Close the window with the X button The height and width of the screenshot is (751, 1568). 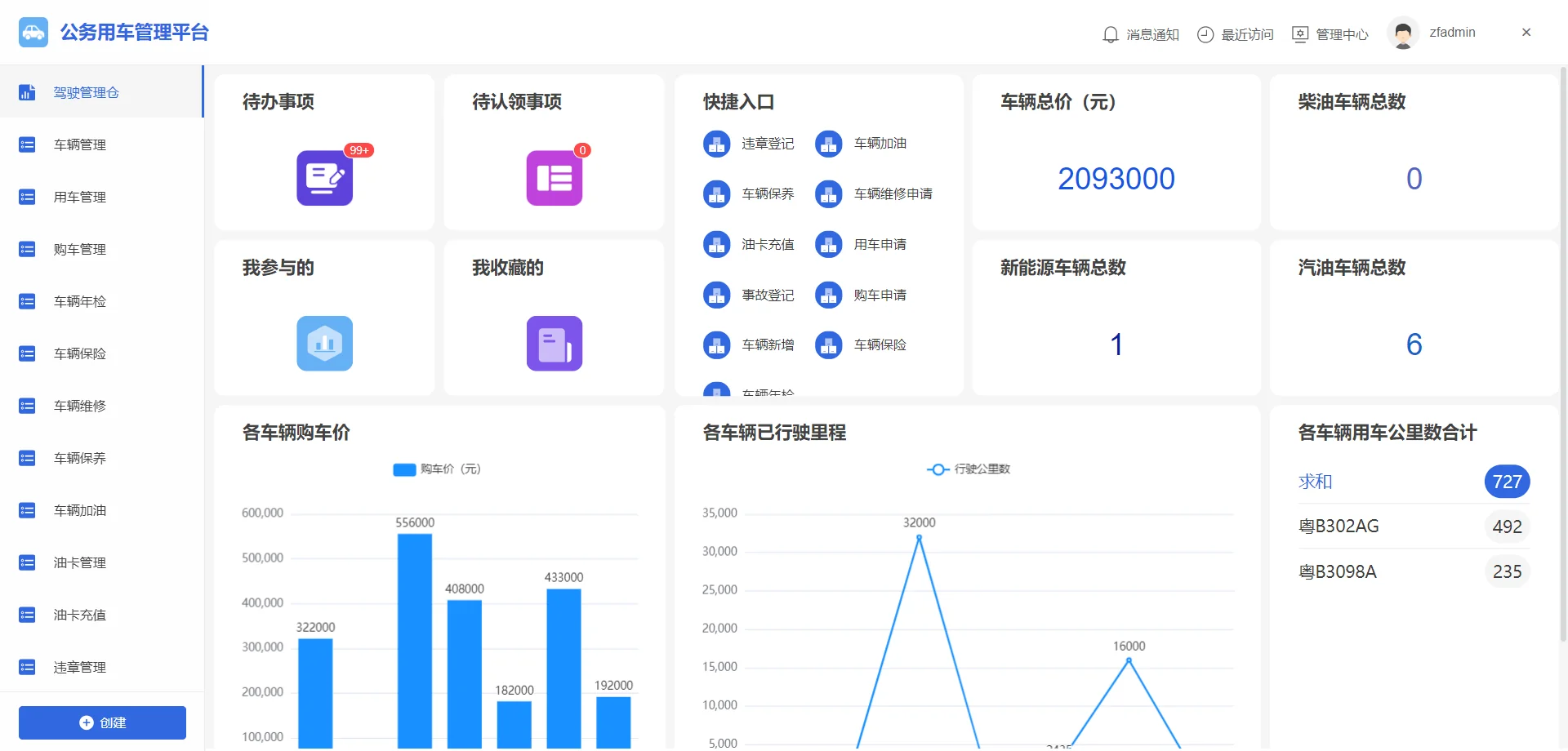point(1526,33)
